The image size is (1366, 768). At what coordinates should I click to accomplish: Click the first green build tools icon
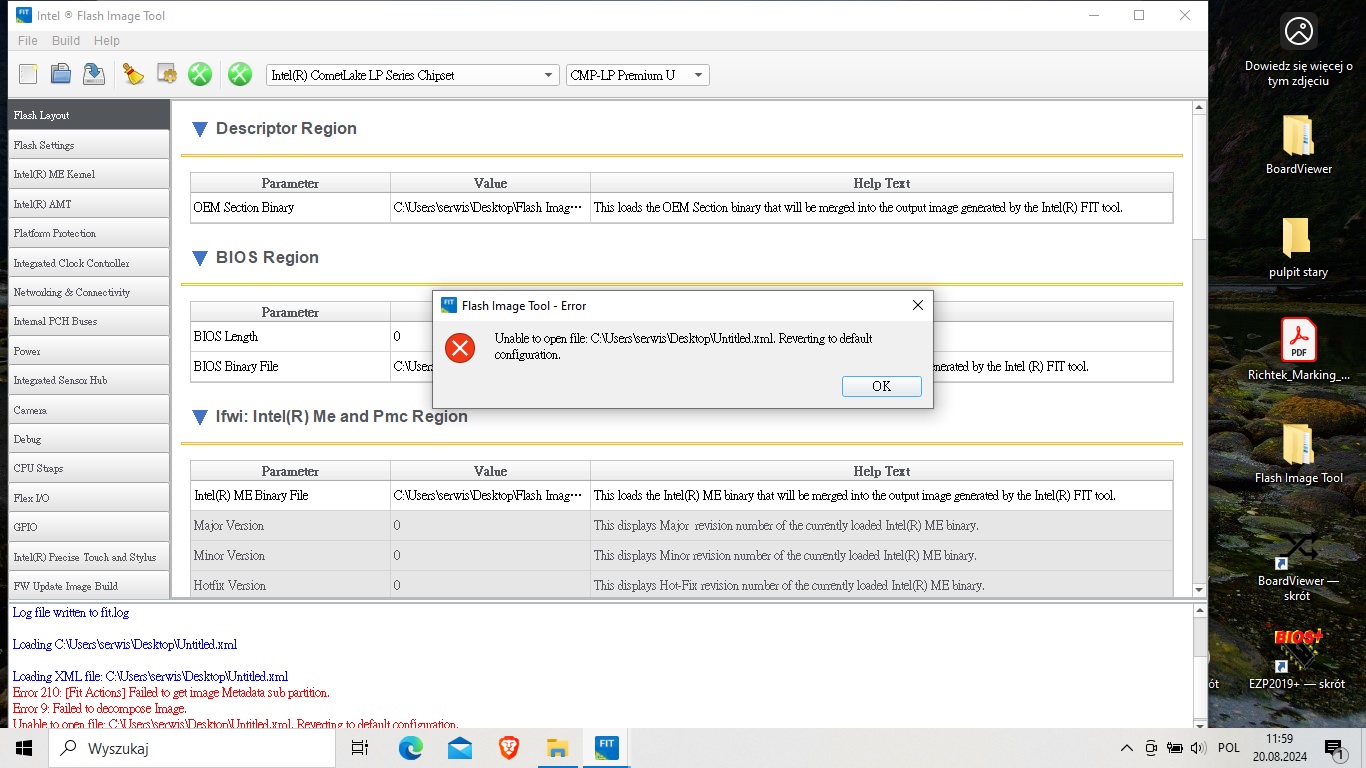[x=200, y=74]
